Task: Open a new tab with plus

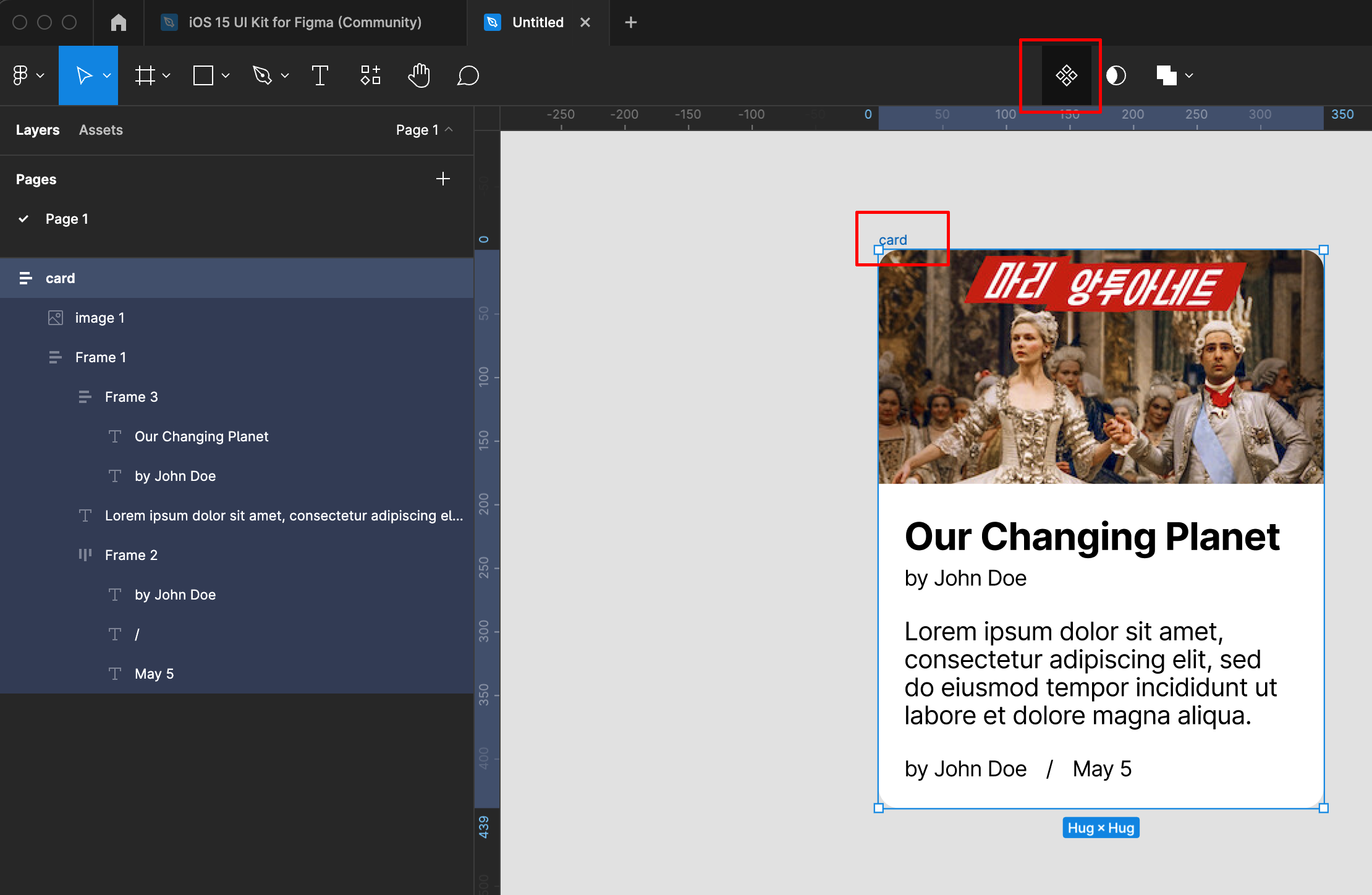Action: coord(630,22)
